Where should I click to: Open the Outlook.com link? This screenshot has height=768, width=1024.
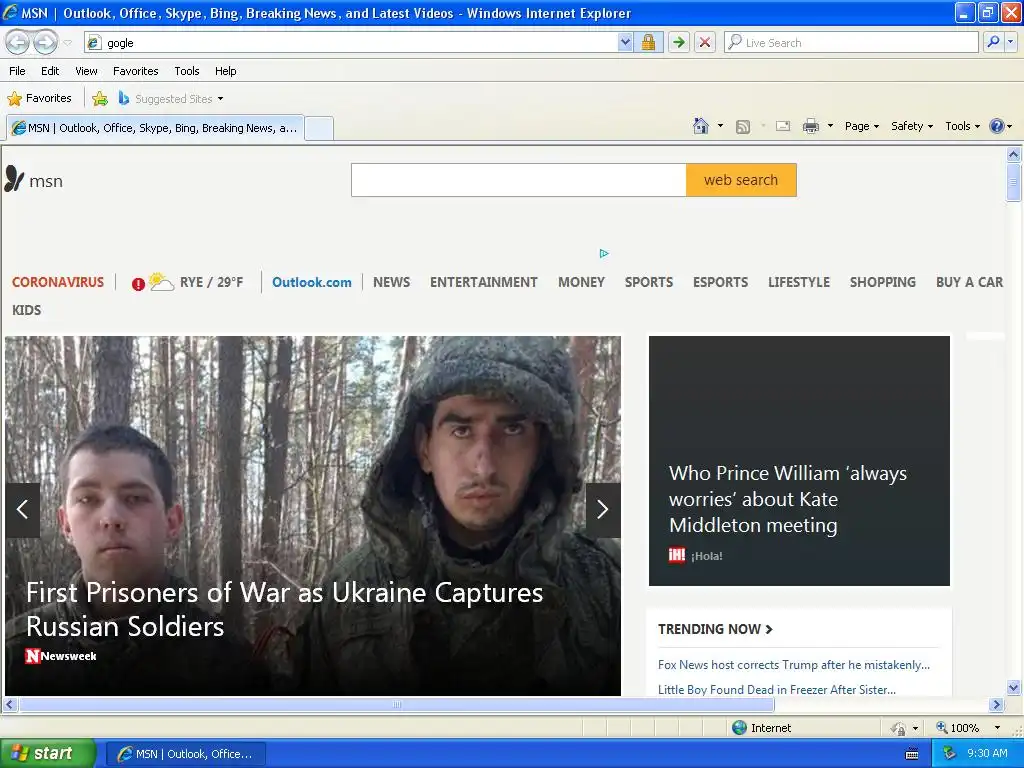pos(312,282)
